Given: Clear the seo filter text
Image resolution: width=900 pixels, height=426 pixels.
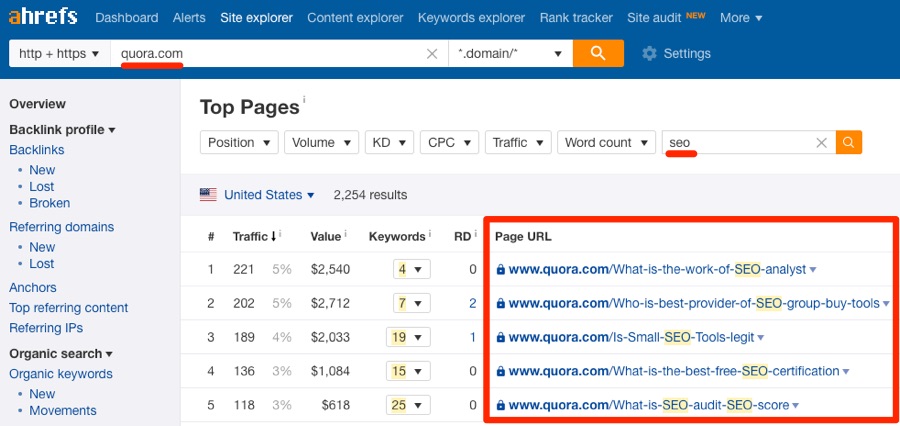Looking at the screenshot, I should tap(821, 143).
